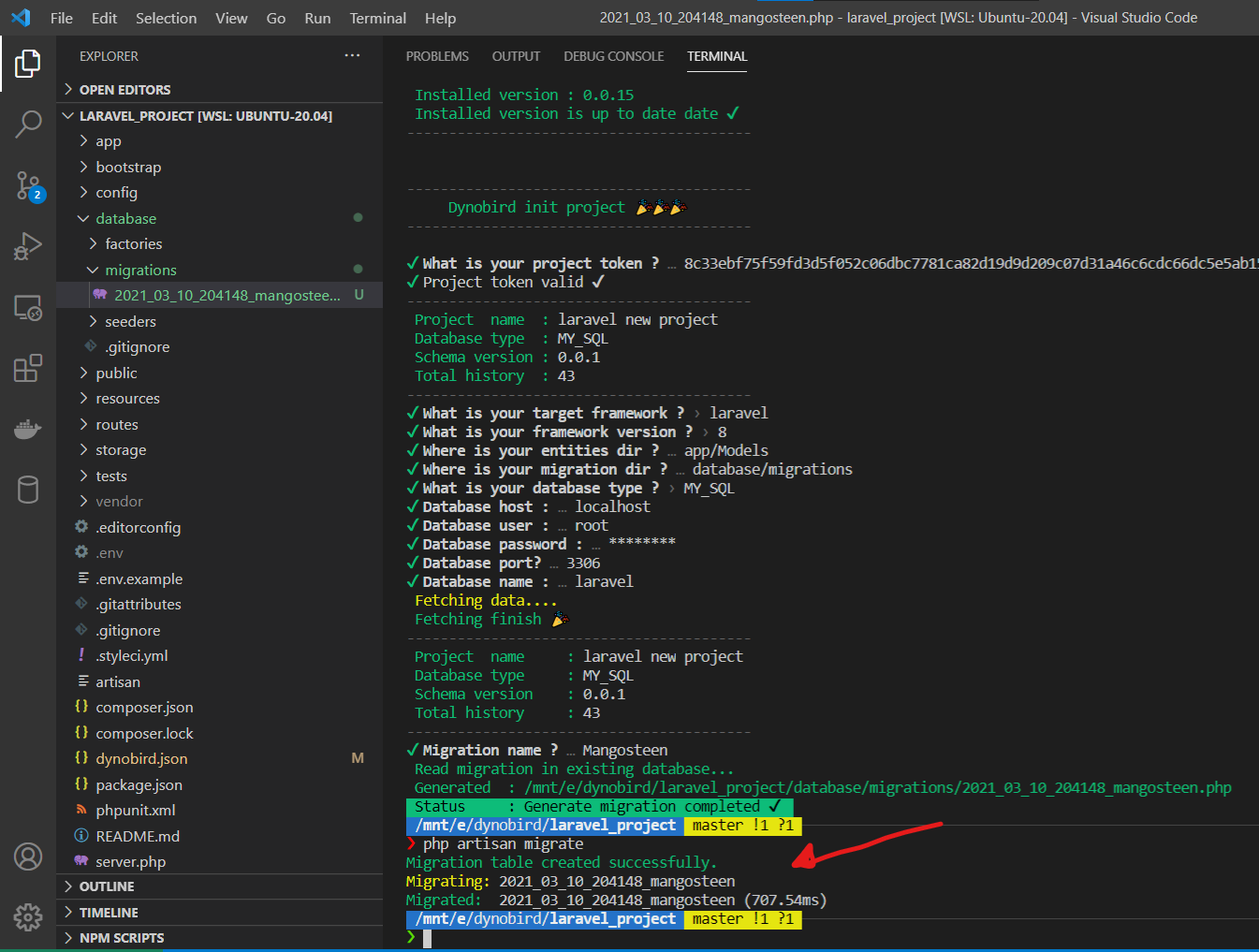Open the Selection menu

click(x=166, y=18)
